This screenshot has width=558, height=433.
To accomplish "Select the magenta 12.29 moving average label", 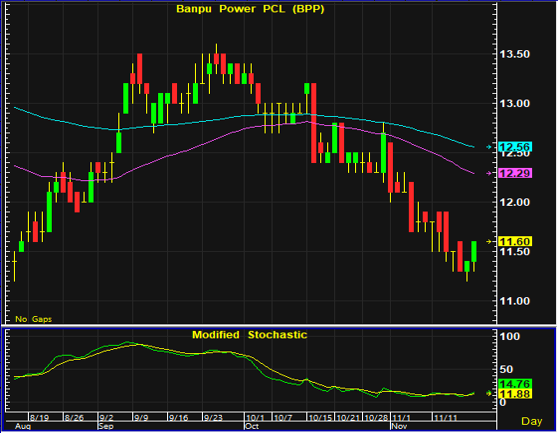I will pos(515,173).
